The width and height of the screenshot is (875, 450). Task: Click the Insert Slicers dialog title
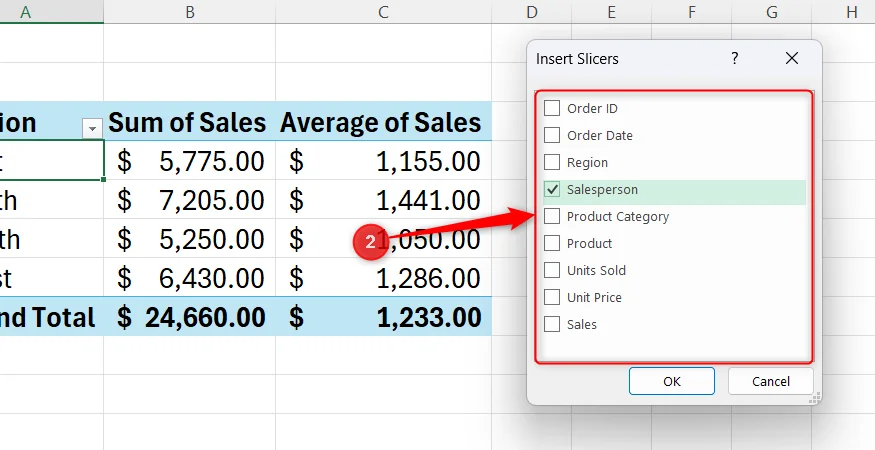click(x=577, y=59)
